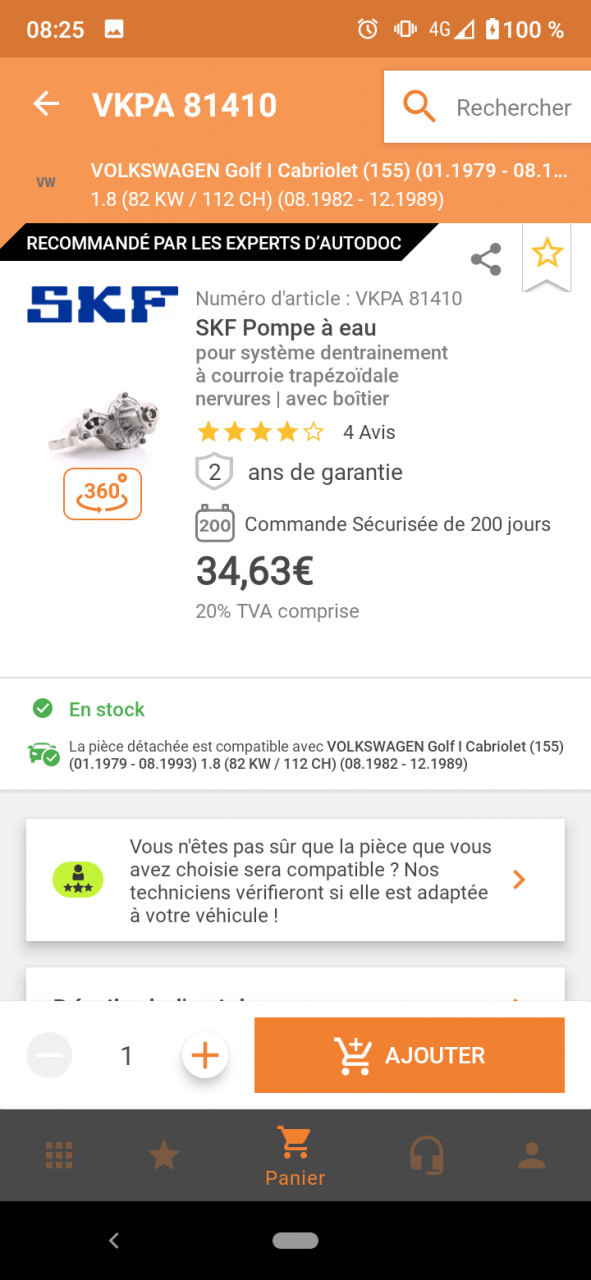Tap the Android back navigation arrow
Image resolution: width=591 pixels, height=1280 pixels.
pos(114,1241)
